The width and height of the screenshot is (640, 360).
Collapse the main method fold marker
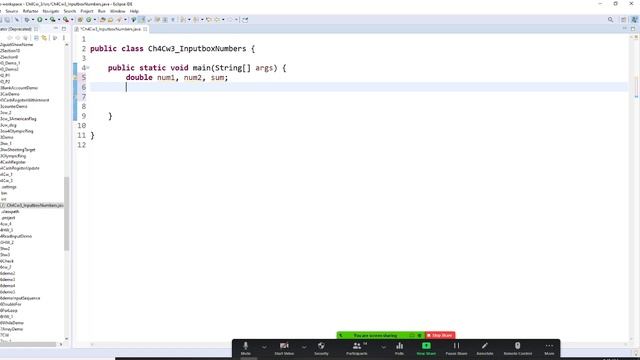tap(88, 68)
